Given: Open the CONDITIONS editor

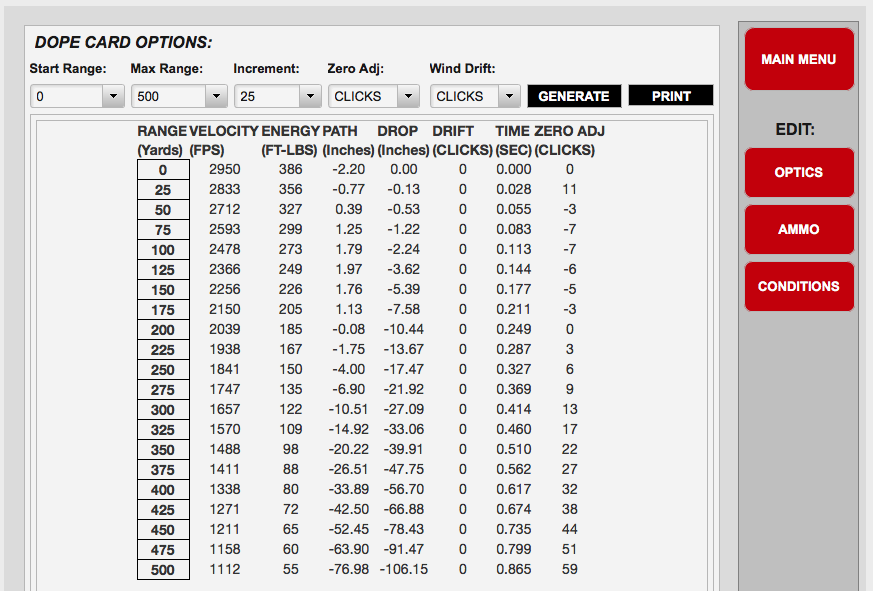Looking at the screenshot, I should [798, 286].
